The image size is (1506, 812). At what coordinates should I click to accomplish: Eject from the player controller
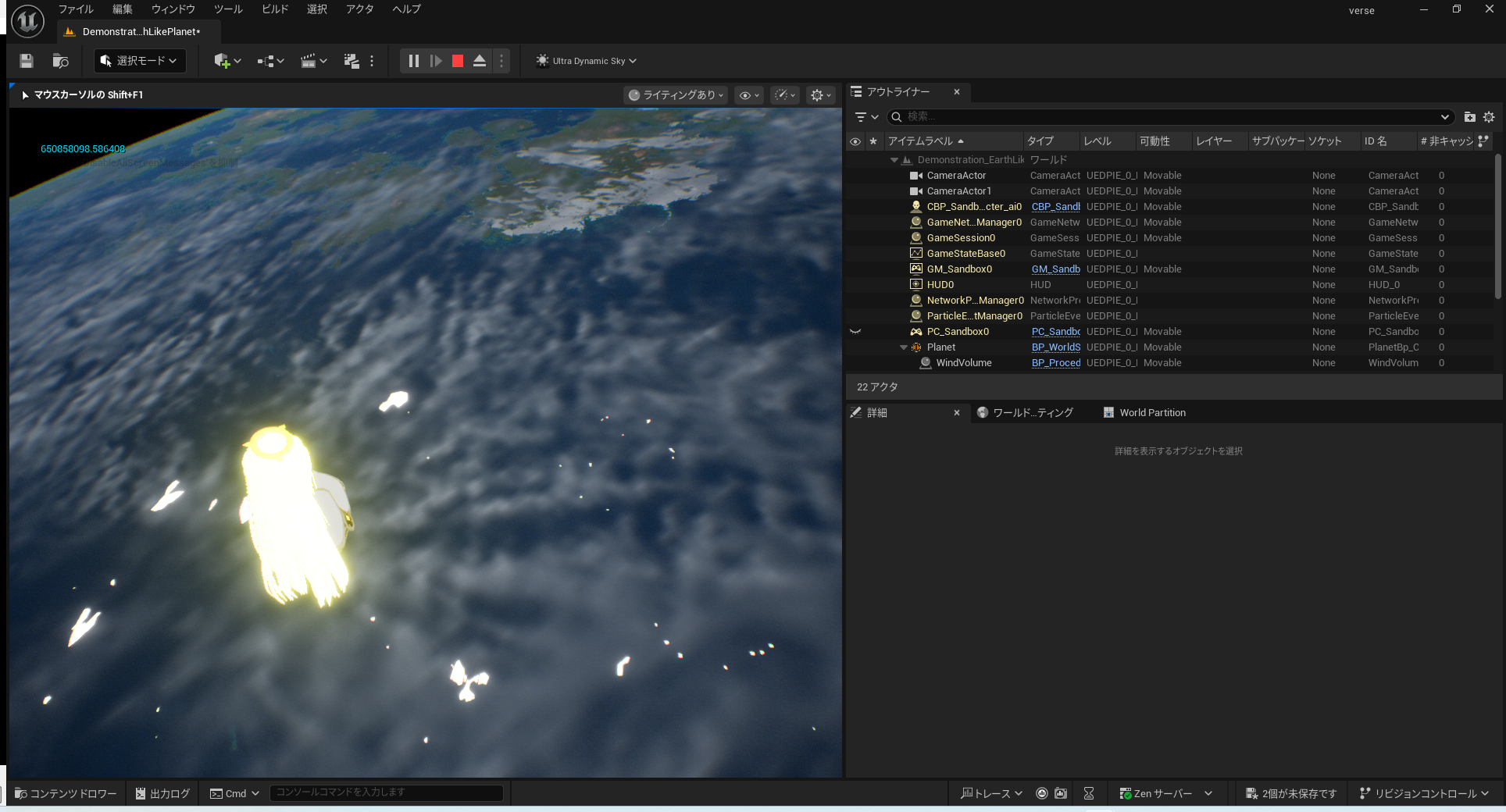480,61
